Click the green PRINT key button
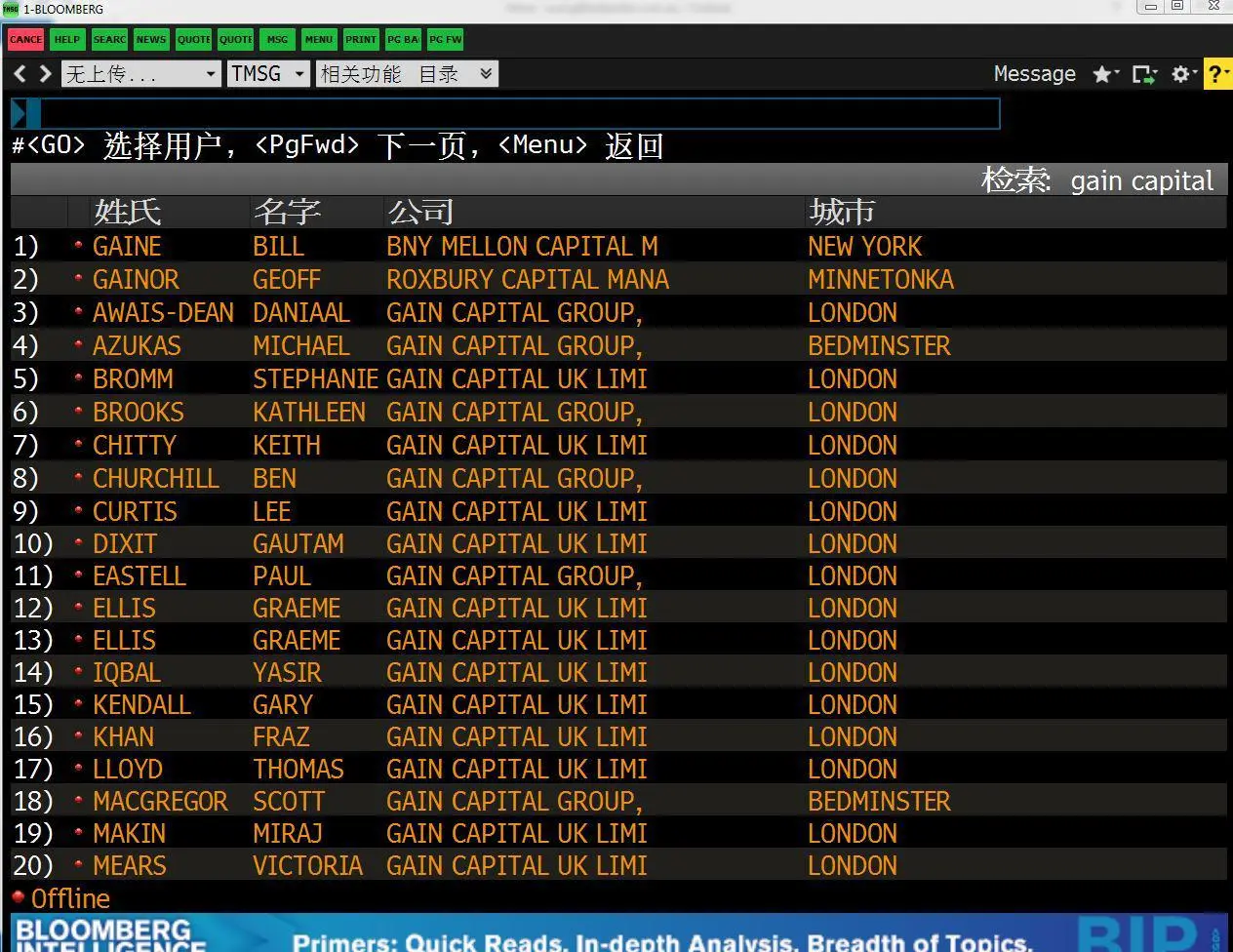This screenshot has height=952, width=1233. pyautogui.click(x=361, y=39)
